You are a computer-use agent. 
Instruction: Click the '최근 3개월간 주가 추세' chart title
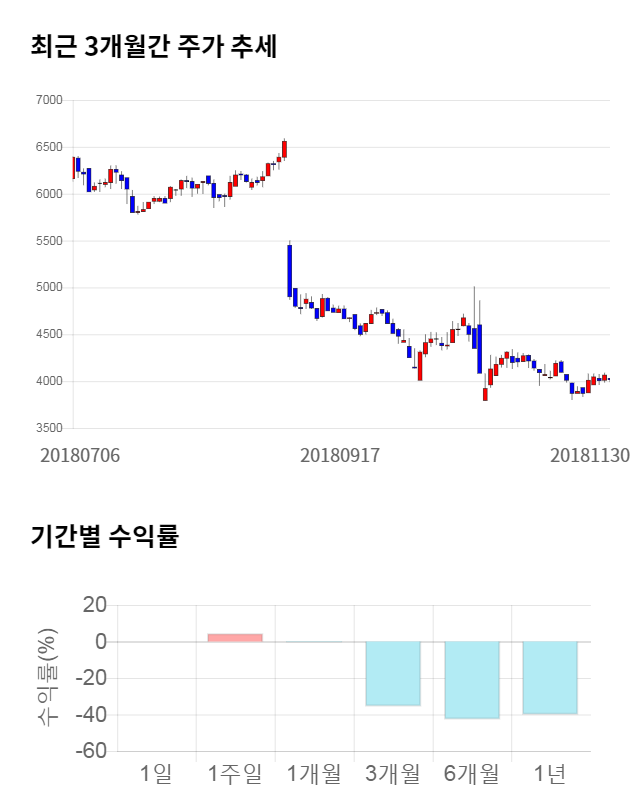tap(153, 46)
